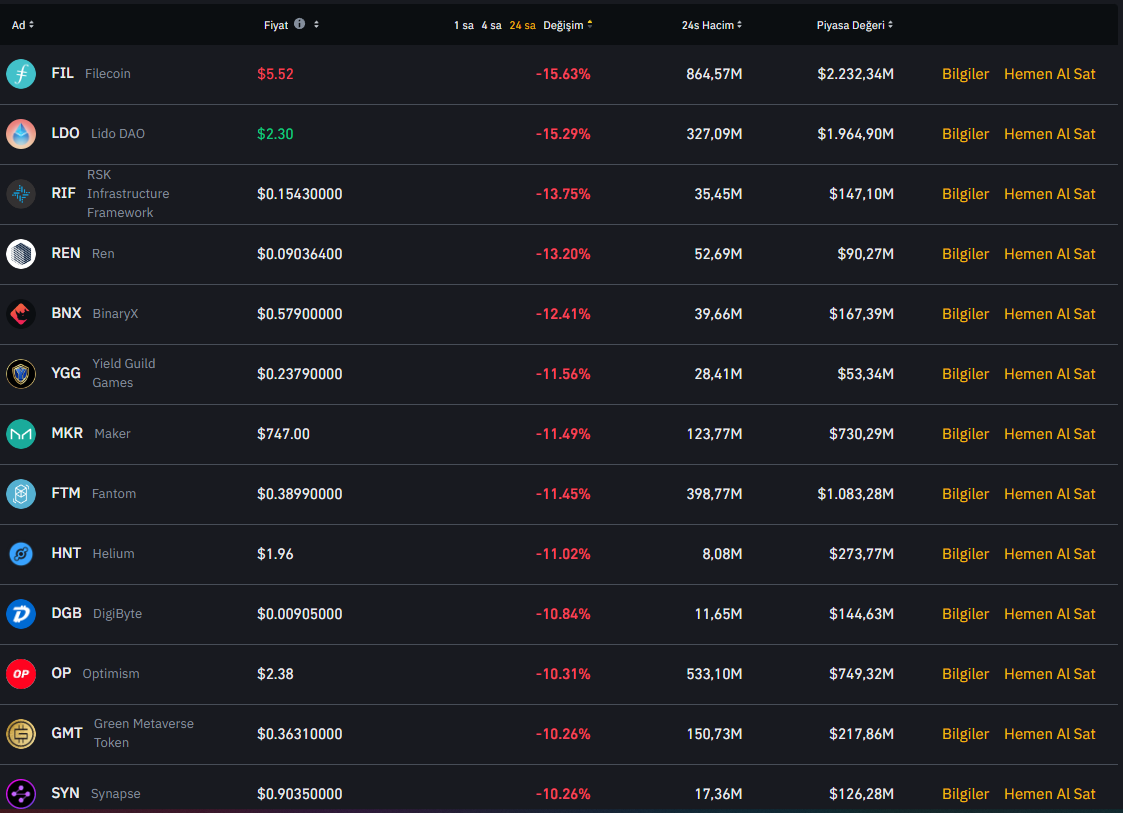
Task: Open Bilgiler for Filecoin
Action: coord(965,74)
